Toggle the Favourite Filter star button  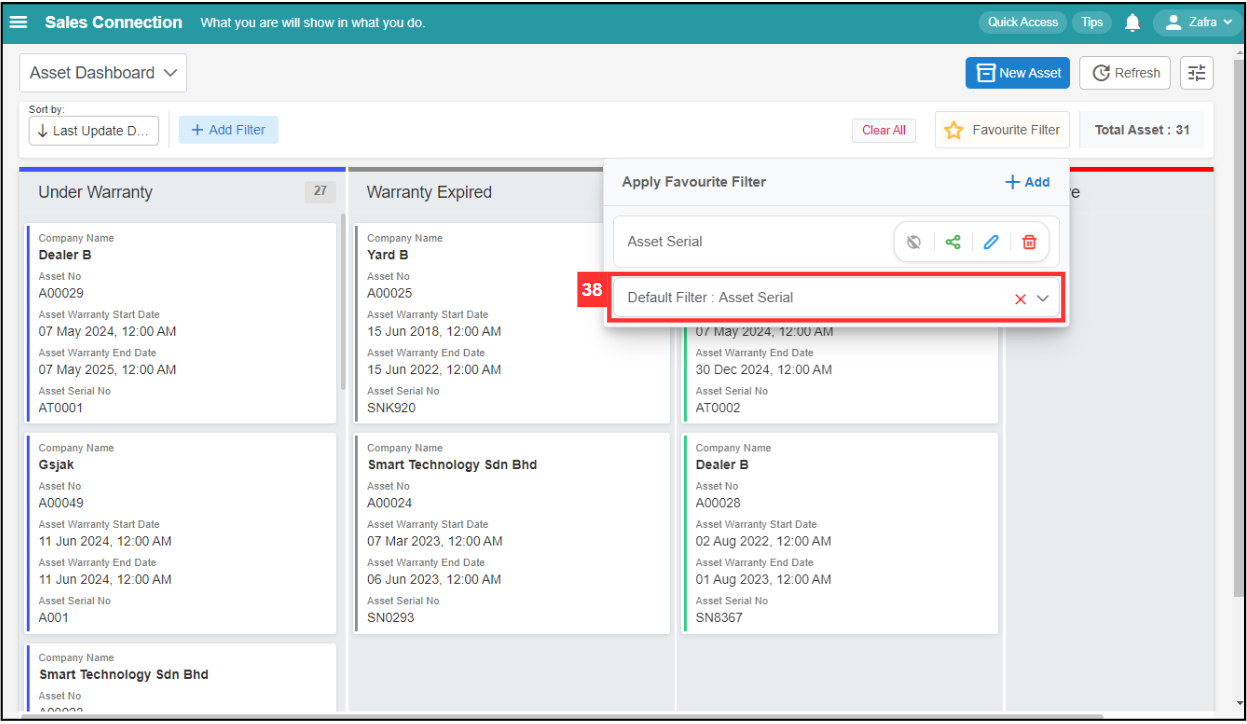tap(1002, 130)
